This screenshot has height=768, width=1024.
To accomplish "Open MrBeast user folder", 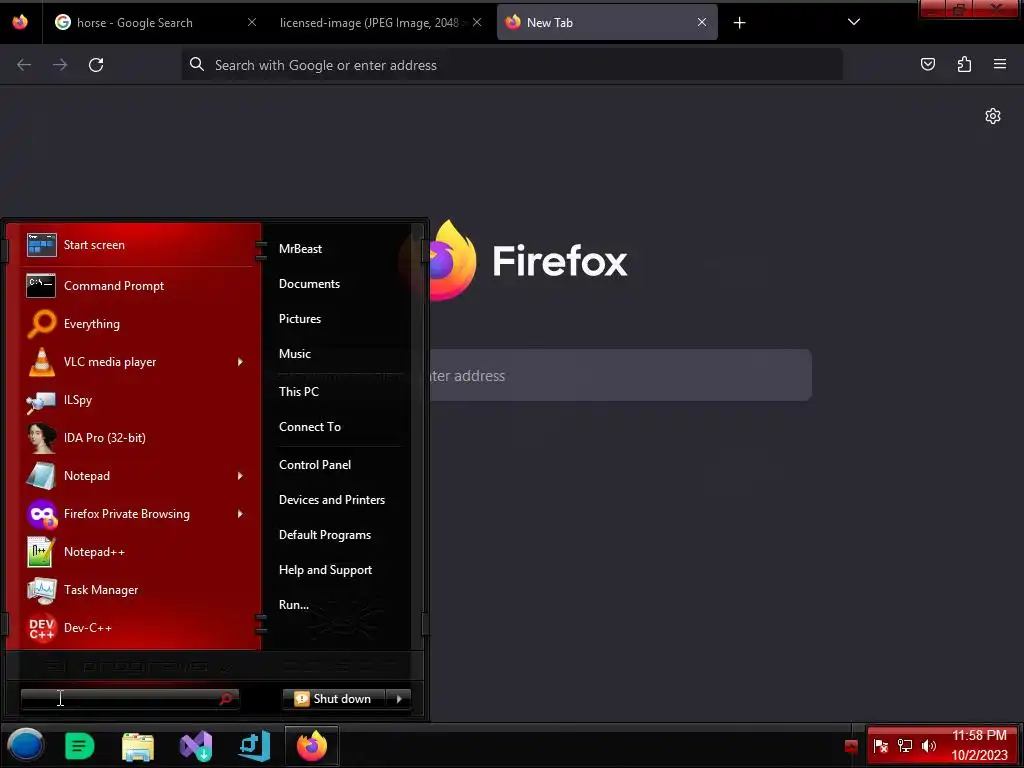I will click(x=300, y=249).
